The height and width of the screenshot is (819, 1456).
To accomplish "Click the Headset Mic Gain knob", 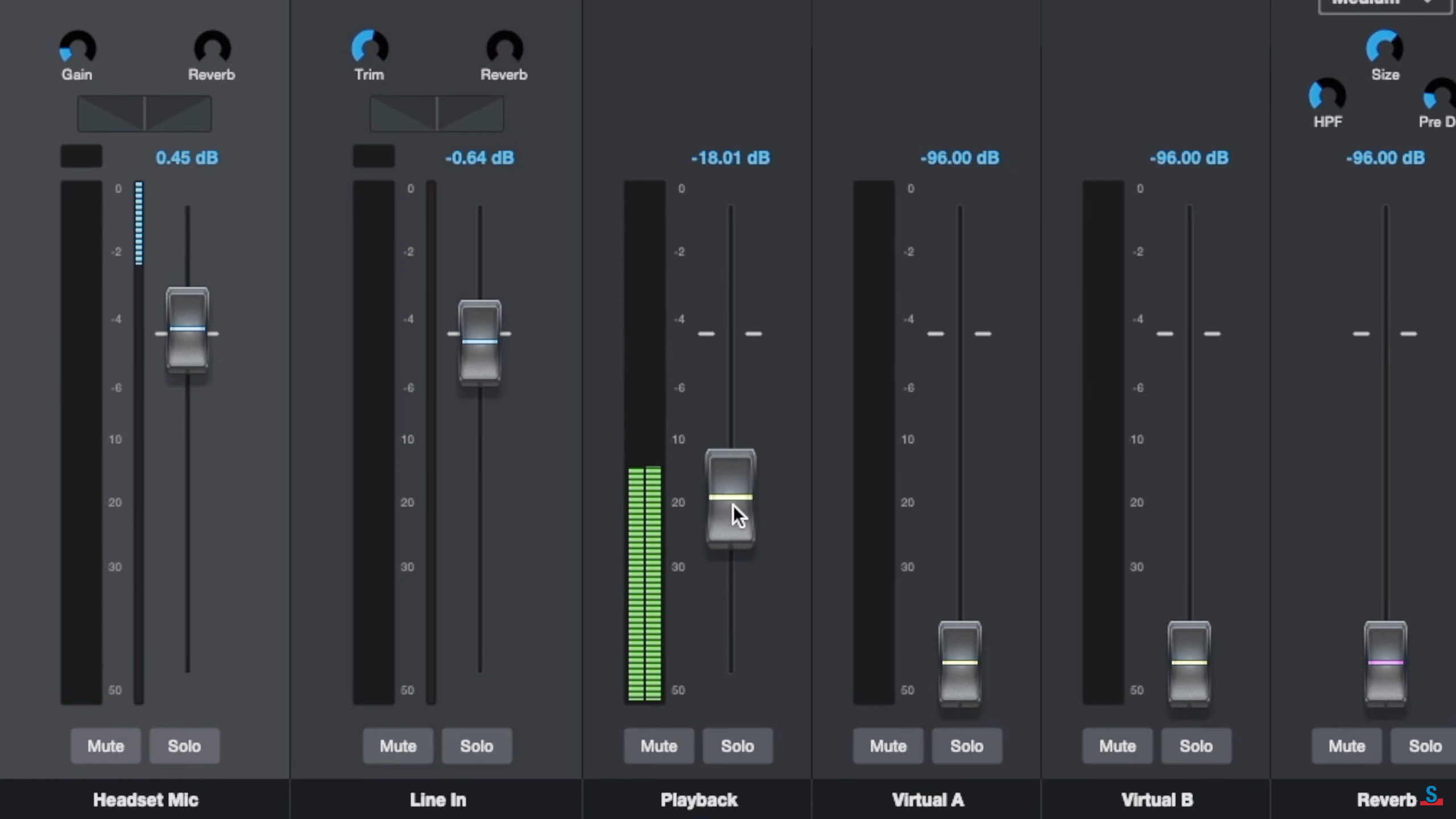I will (x=78, y=48).
